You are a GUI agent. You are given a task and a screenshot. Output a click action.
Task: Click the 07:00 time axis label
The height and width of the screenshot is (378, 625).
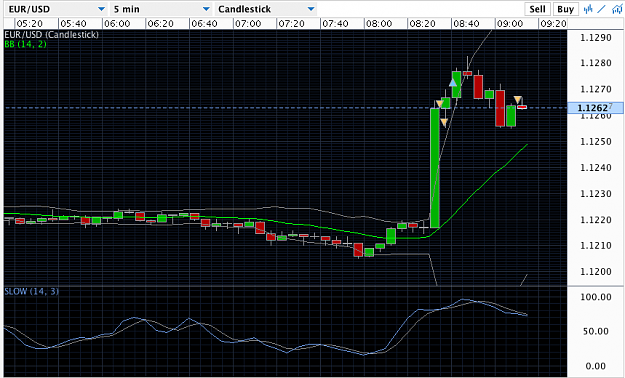[x=248, y=24]
